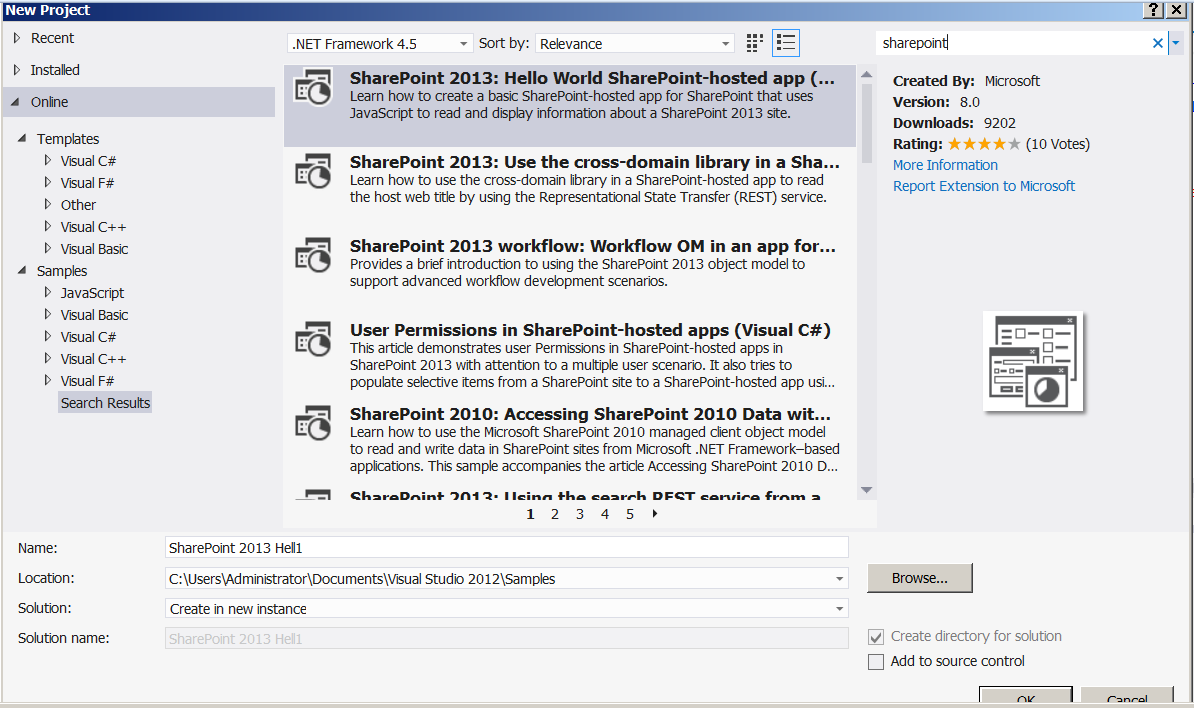Viewport: 1194px width, 708px height.
Task: Go to results page 3
Action: [579, 515]
